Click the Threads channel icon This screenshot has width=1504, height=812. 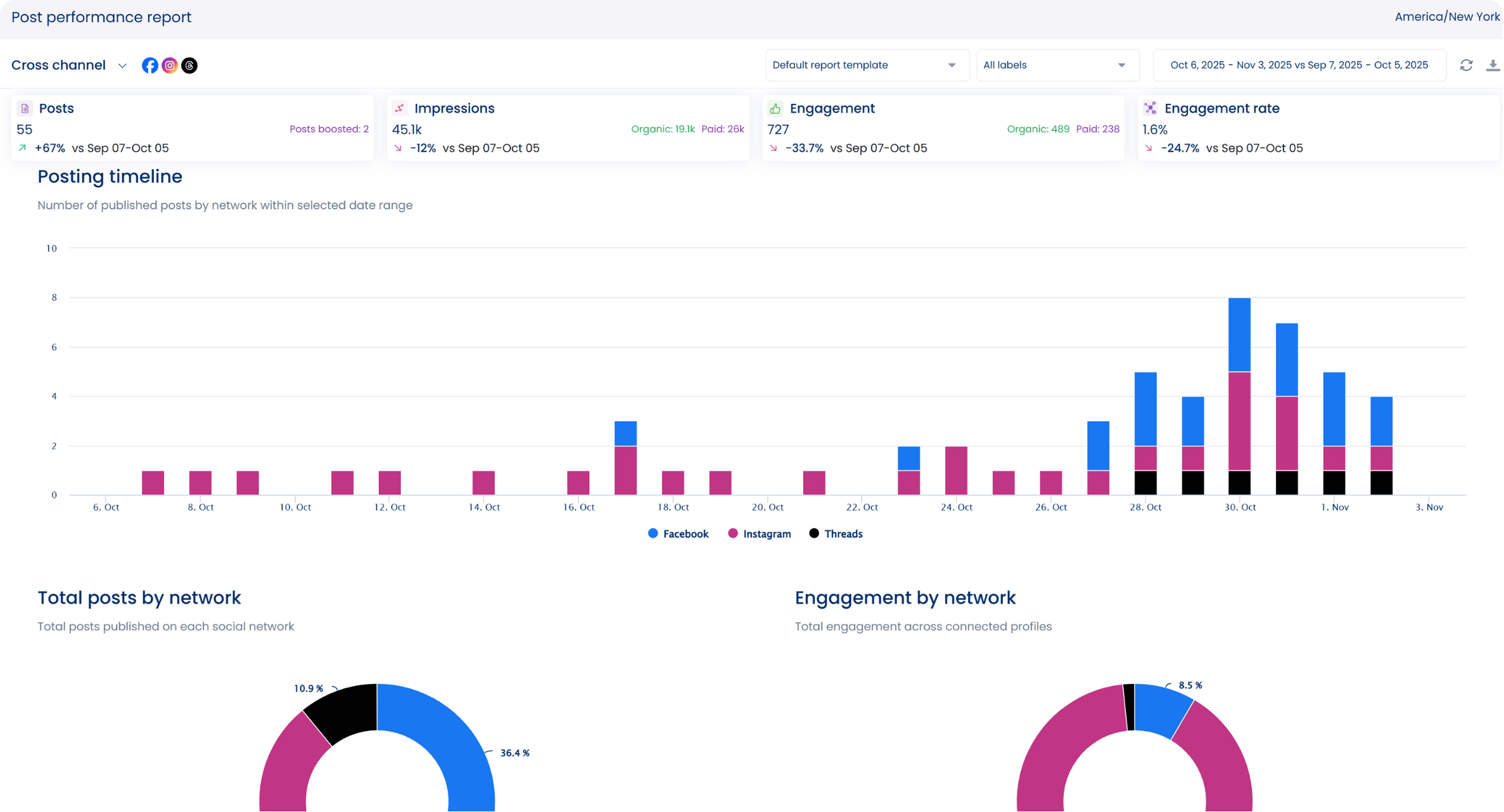point(189,65)
